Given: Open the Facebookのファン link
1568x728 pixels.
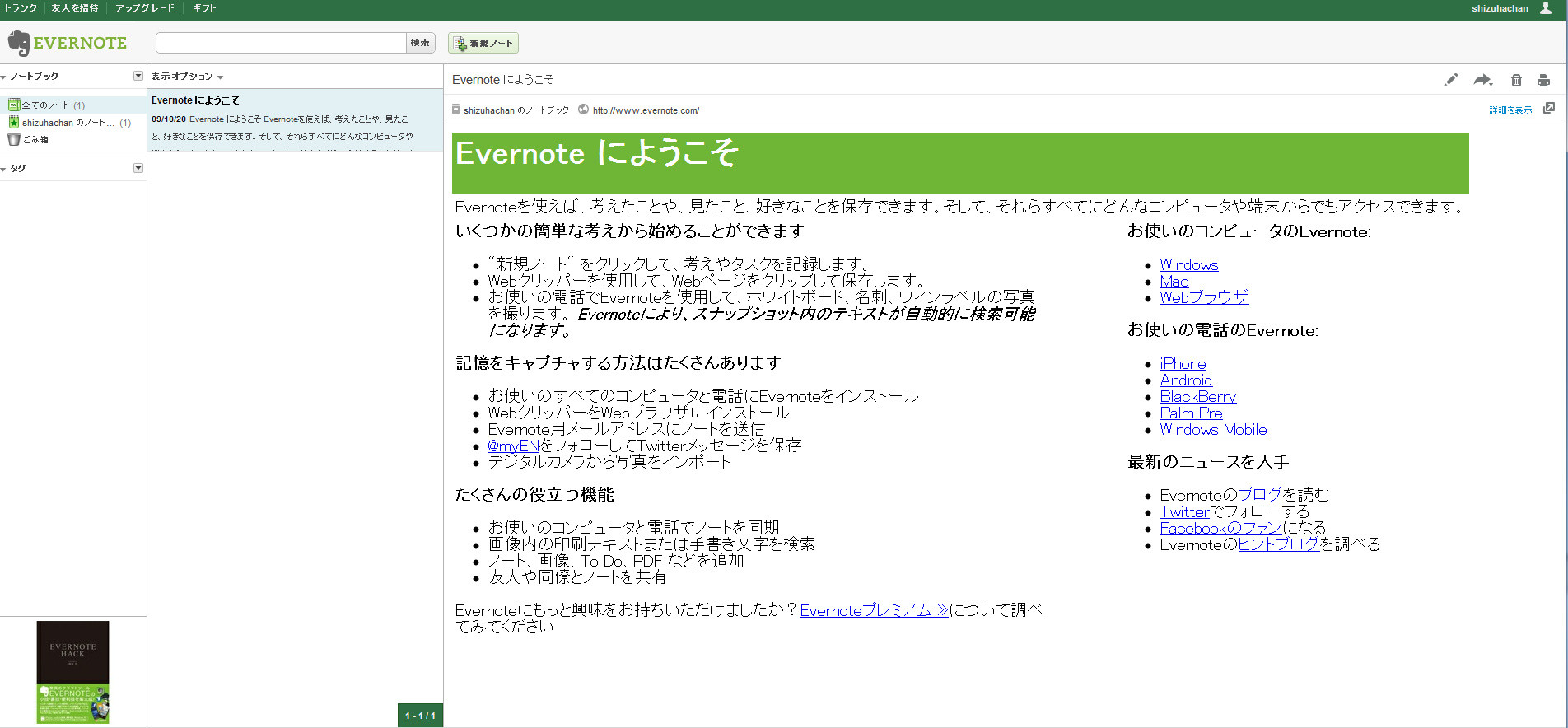Looking at the screenshot, I should [x=1221, y=529].
